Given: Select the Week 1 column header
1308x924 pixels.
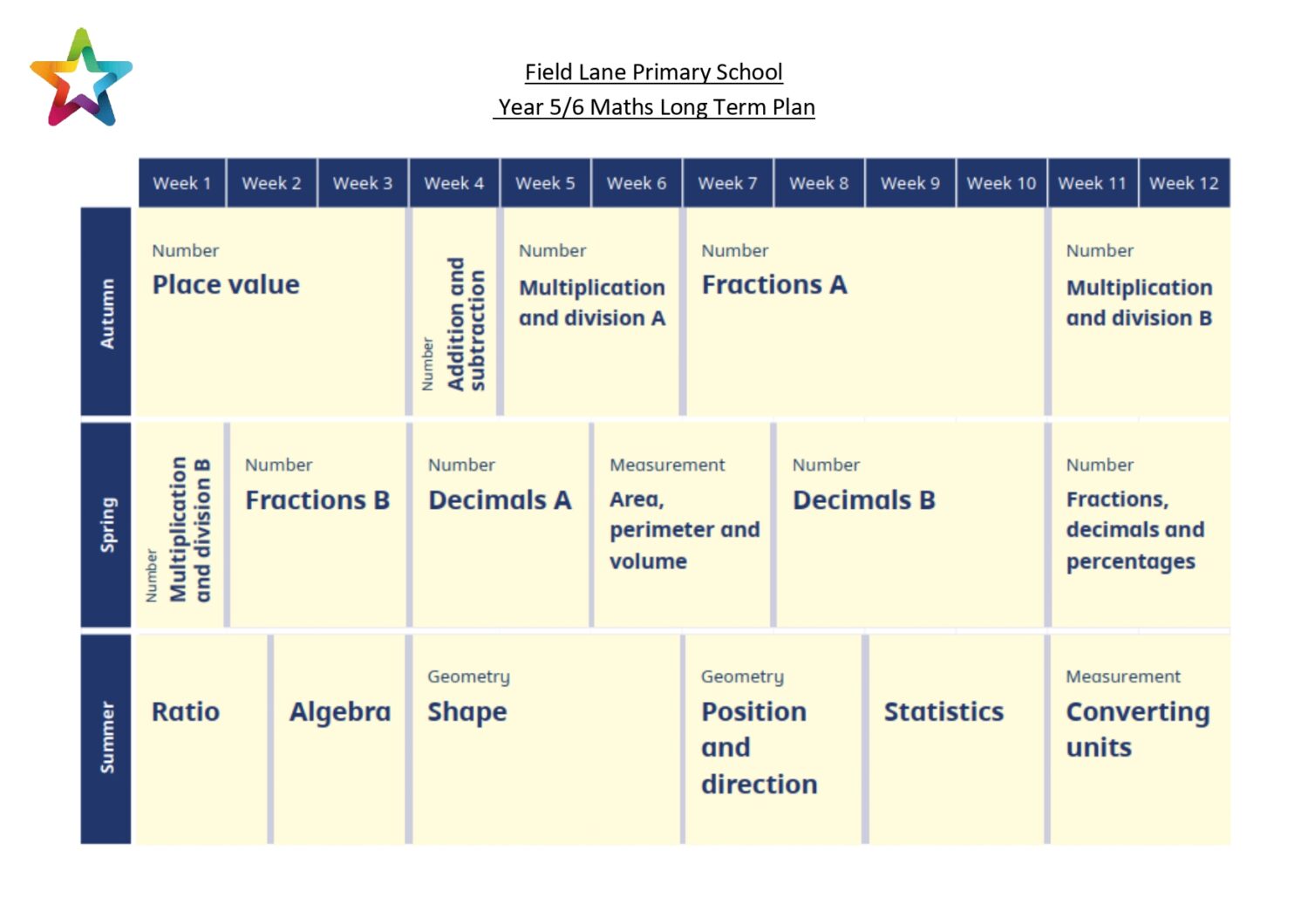Looking at the screenshot, I should [x=182, y=183].
